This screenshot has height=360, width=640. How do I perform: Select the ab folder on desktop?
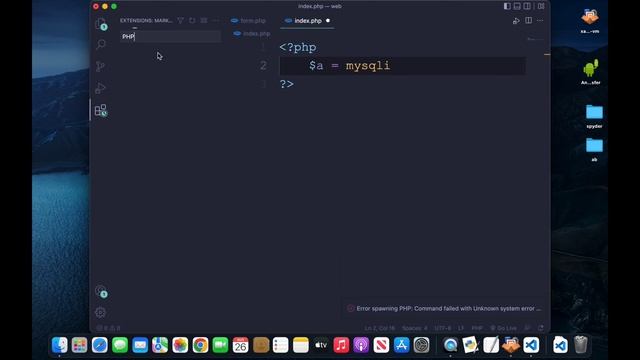pos(594,150)
